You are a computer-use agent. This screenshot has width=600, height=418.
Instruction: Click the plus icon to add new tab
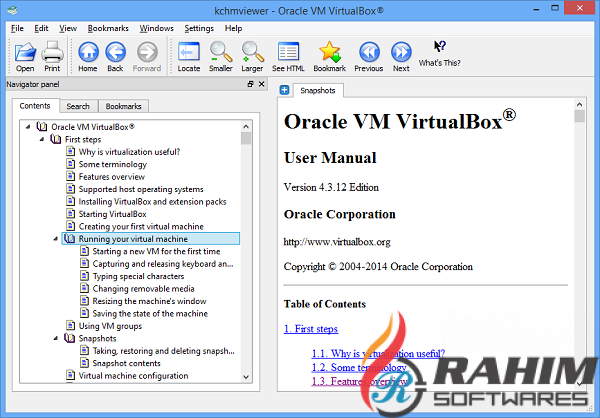284,90
